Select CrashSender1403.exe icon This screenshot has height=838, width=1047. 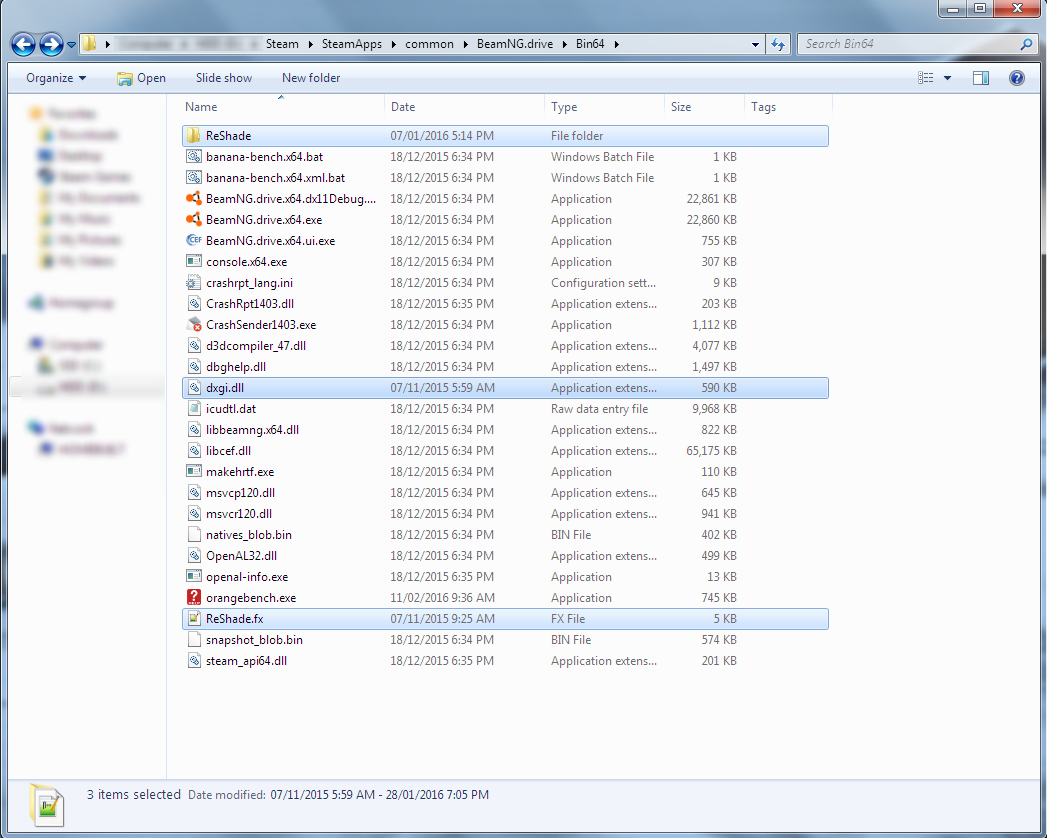[194, 325]
